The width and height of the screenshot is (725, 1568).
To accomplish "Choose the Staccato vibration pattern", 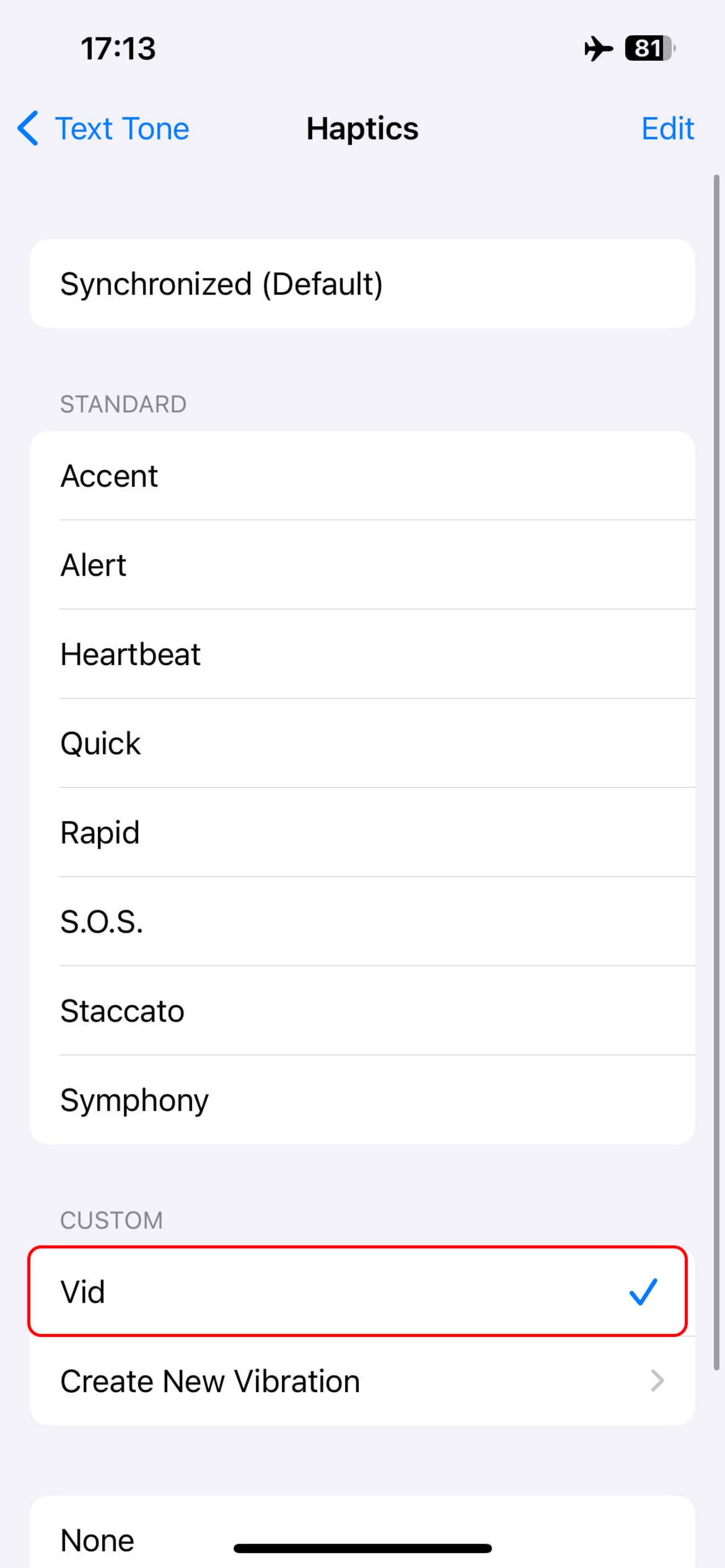I will (362, 1011).
